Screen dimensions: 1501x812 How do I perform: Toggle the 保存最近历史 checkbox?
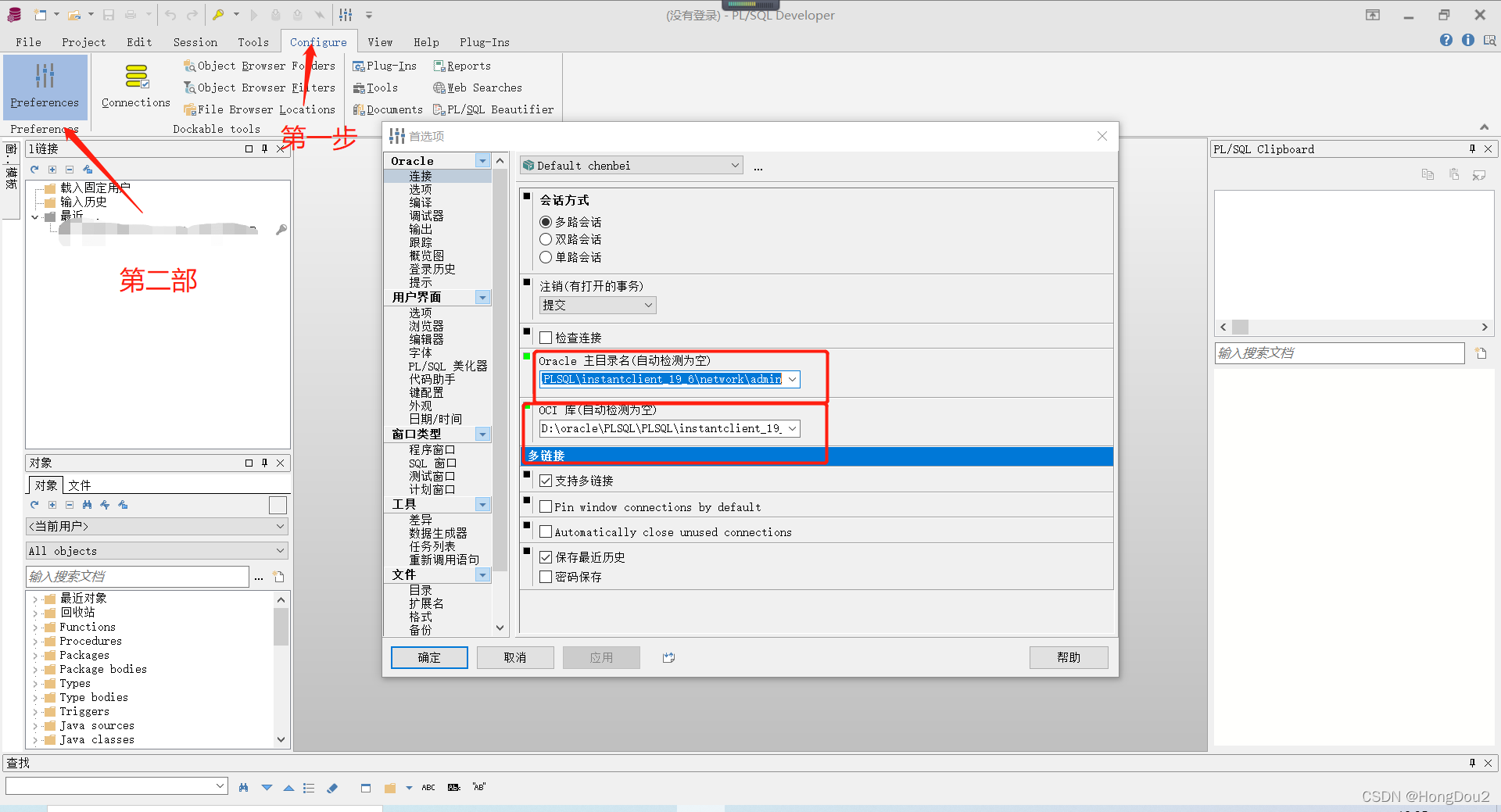546,557
